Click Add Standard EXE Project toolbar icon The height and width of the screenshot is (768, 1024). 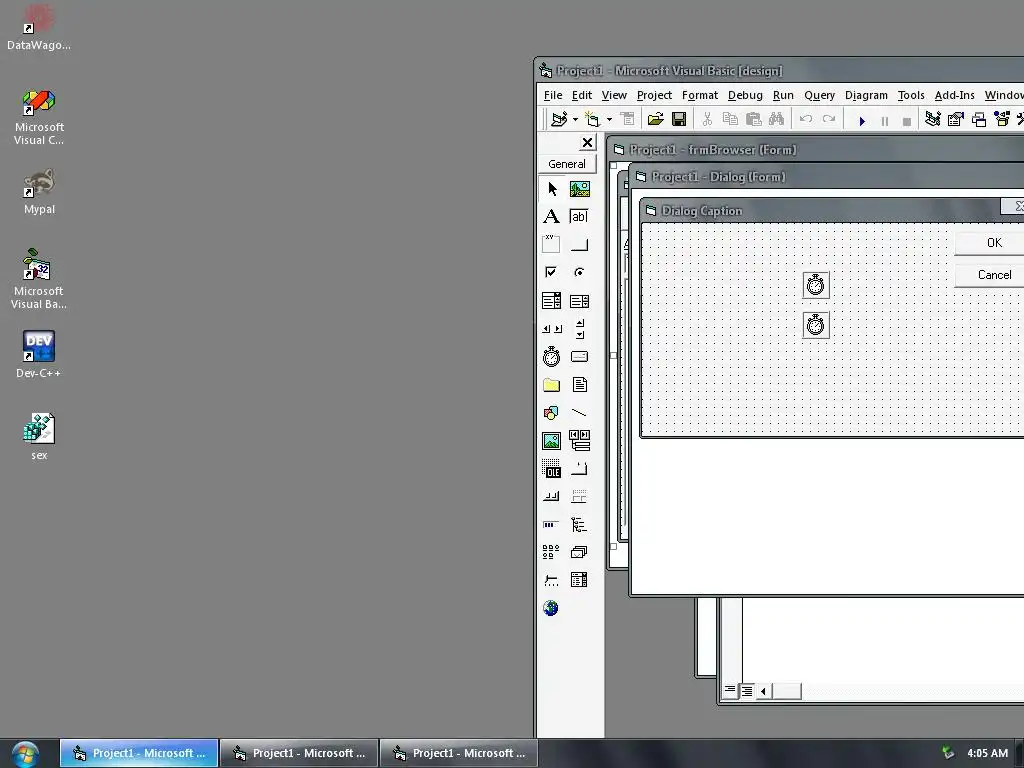(559, 120)
